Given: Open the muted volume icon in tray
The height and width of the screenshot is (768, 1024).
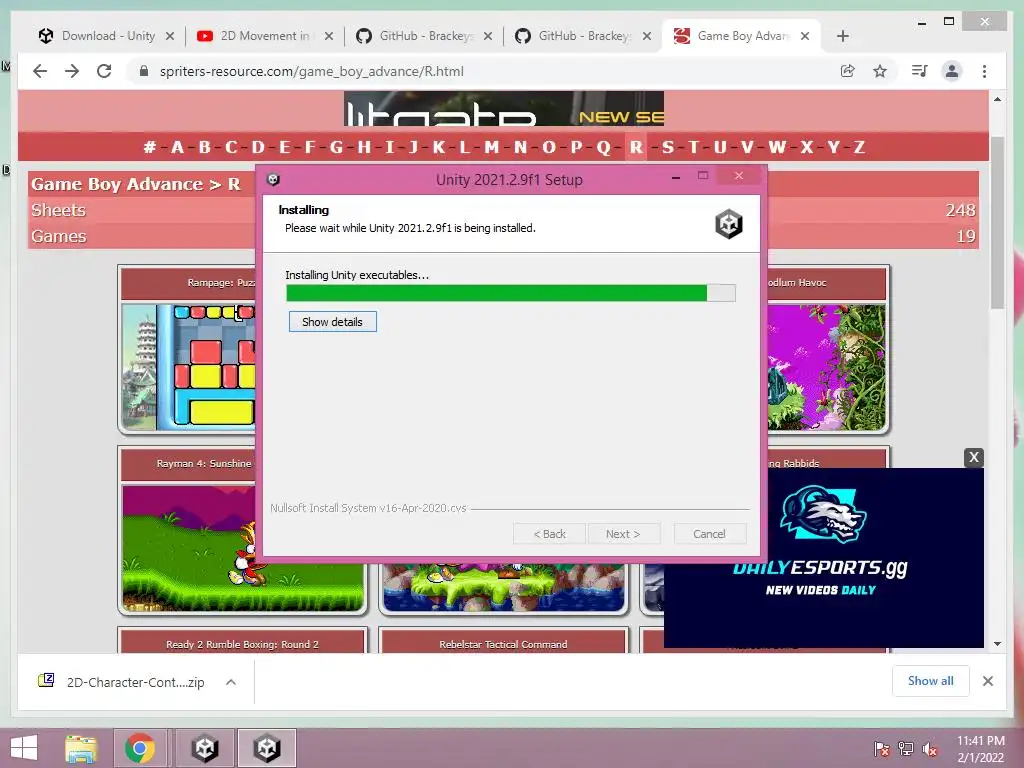Looking at the screenshot, I should [x=930, y=749].
